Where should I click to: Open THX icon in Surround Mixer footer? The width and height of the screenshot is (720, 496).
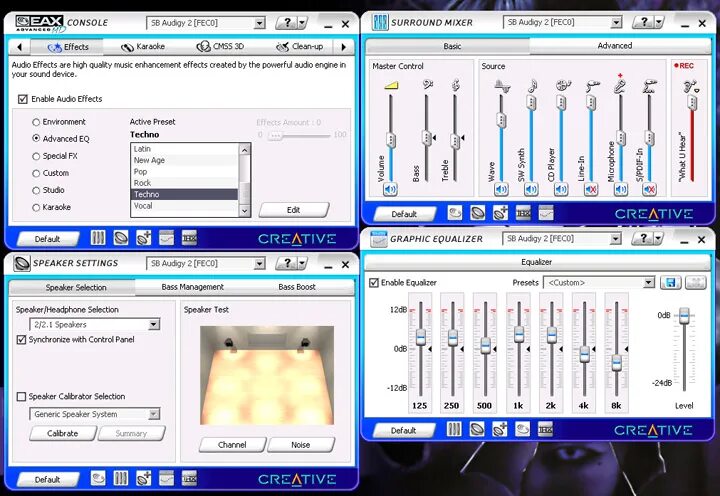(x=523, y=213)
